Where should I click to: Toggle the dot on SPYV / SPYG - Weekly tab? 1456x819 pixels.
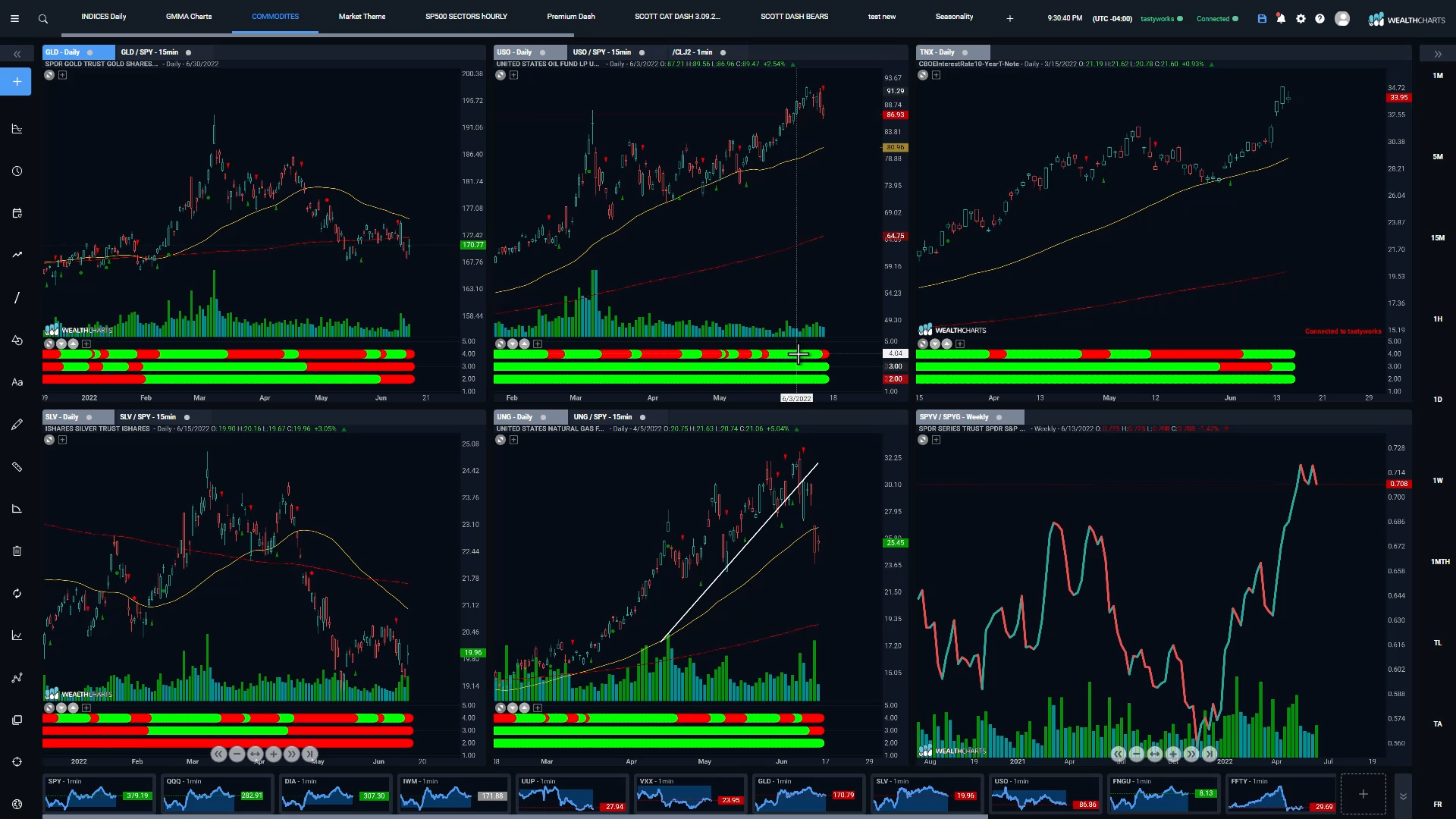tap(999, 417)
